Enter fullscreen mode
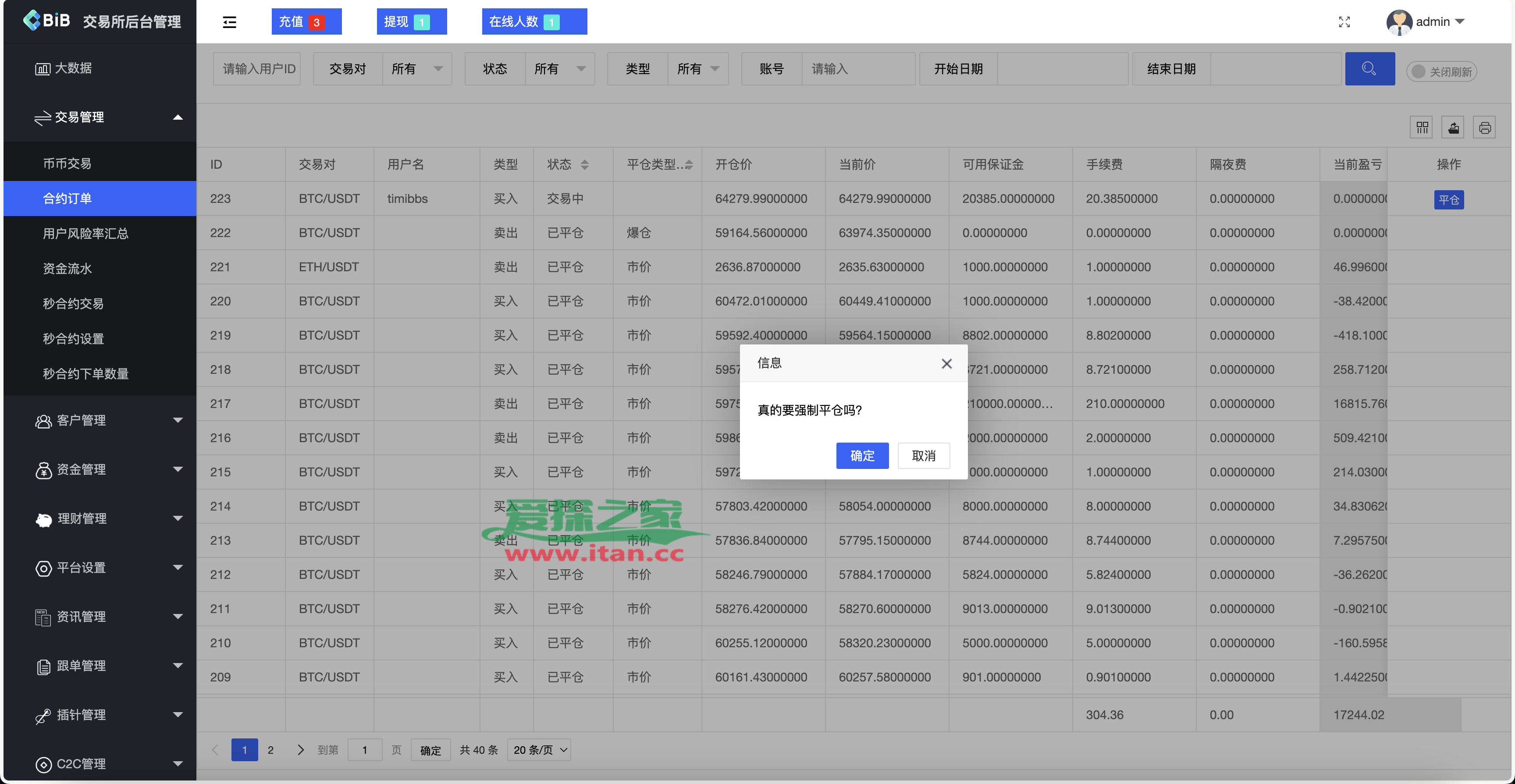The height and width of the screenshot is (784, 1515). (x=1344, y=22)
